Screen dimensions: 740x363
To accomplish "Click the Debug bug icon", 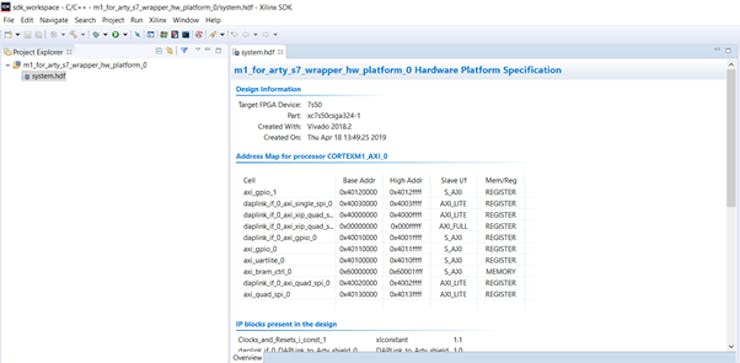I will [x=96, y=34].
